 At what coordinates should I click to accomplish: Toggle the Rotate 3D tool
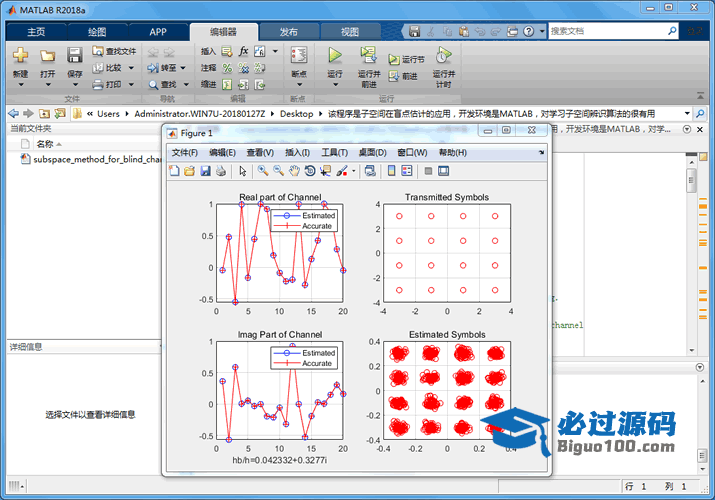coord(310,171)
